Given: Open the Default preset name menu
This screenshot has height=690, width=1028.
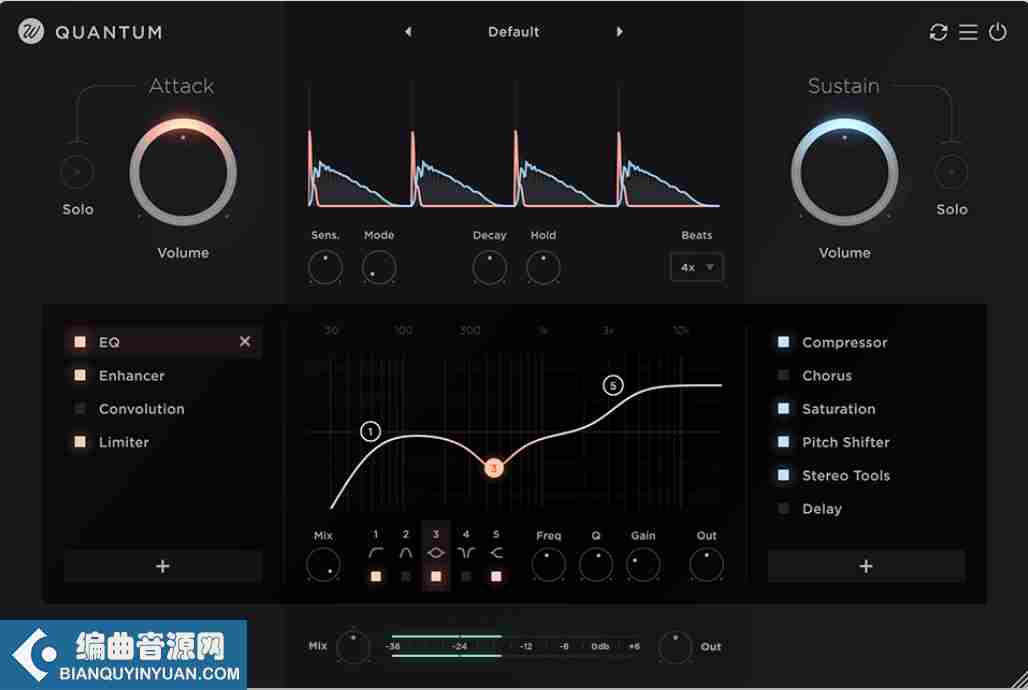Looking at the screenshot, I should 513,31.
